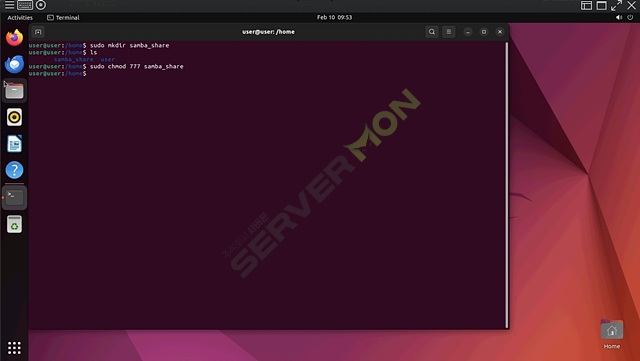Open Rhythmbox music player in the dock
The image size is (640, 361).
(x=14, y=117)
